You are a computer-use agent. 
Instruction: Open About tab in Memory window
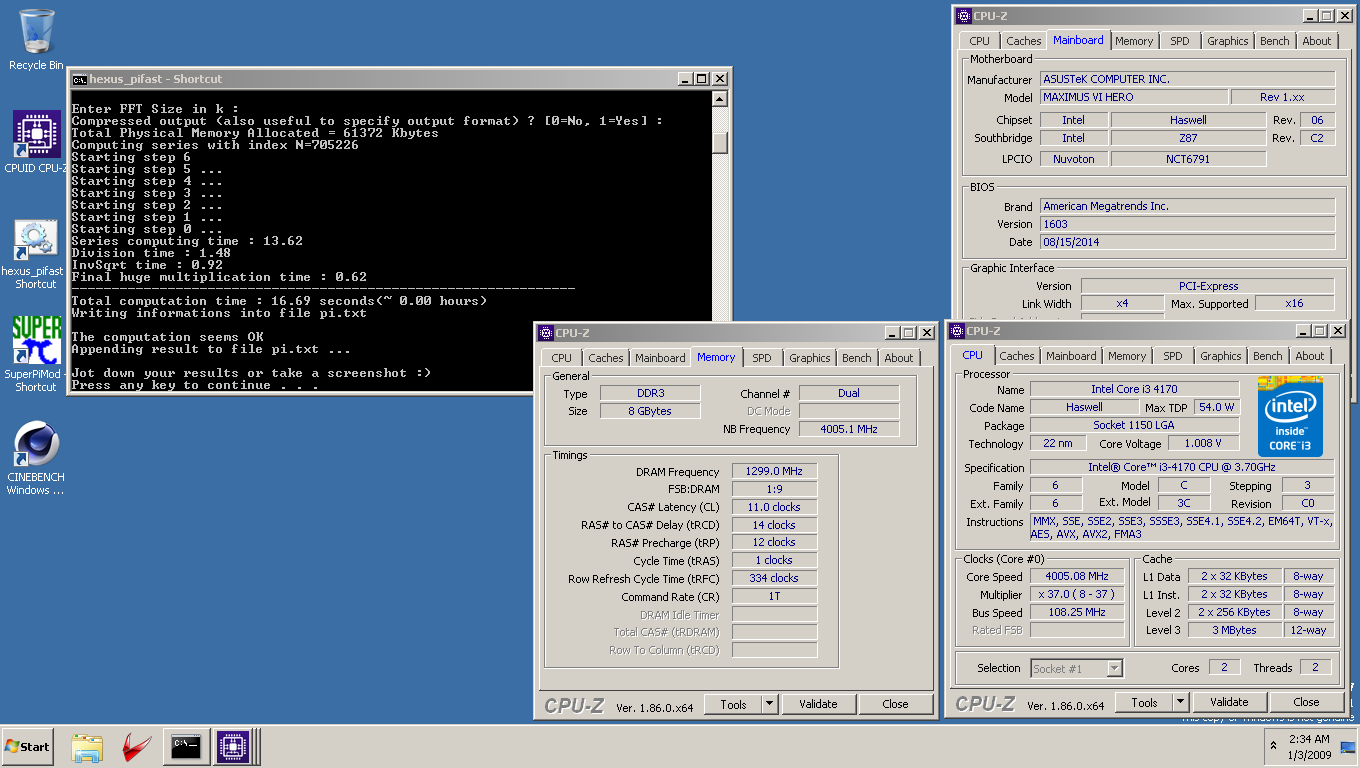pyautogui.click(x=899, y=358)
